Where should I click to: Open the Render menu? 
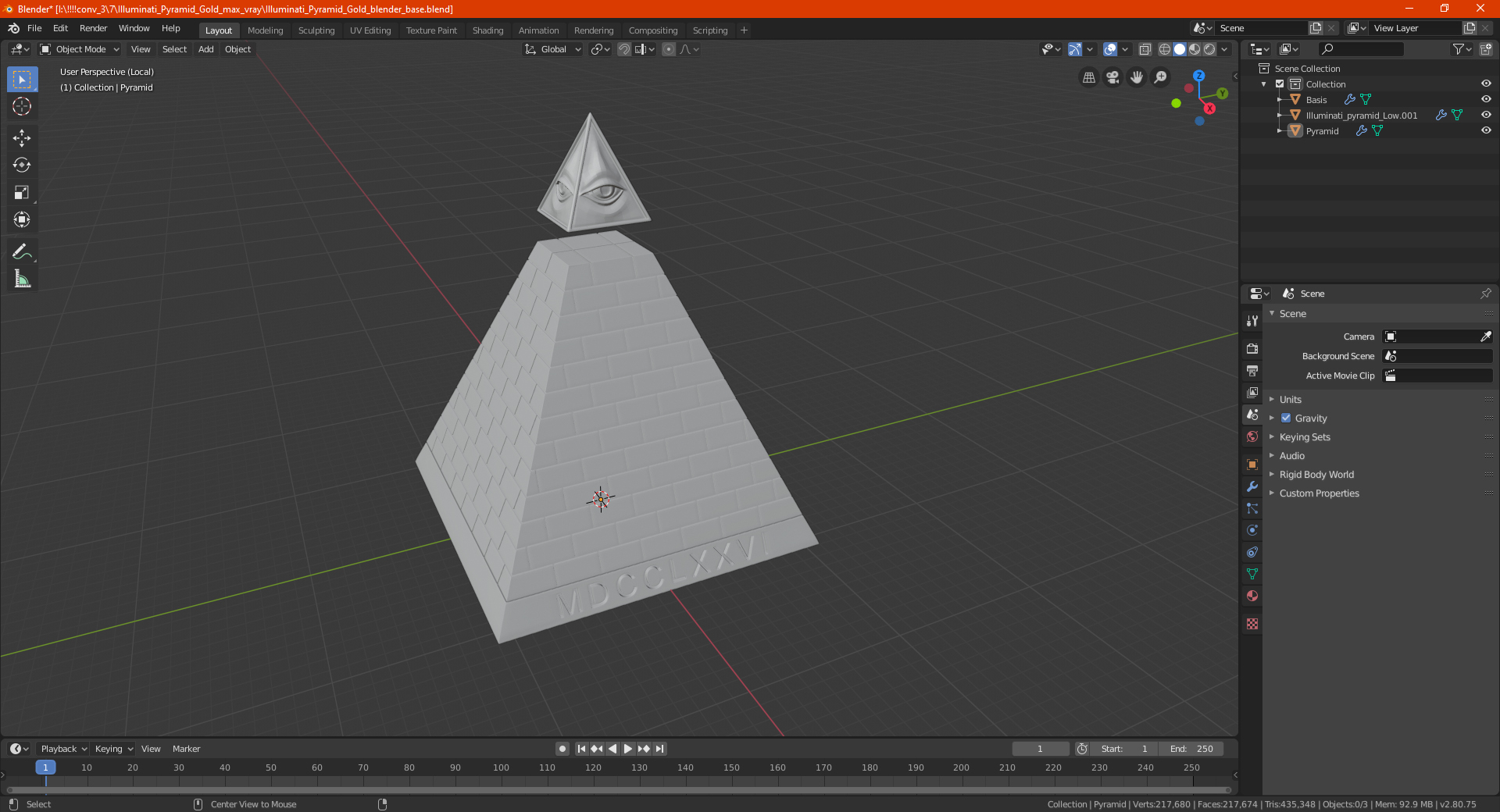[x=93, y=28]
